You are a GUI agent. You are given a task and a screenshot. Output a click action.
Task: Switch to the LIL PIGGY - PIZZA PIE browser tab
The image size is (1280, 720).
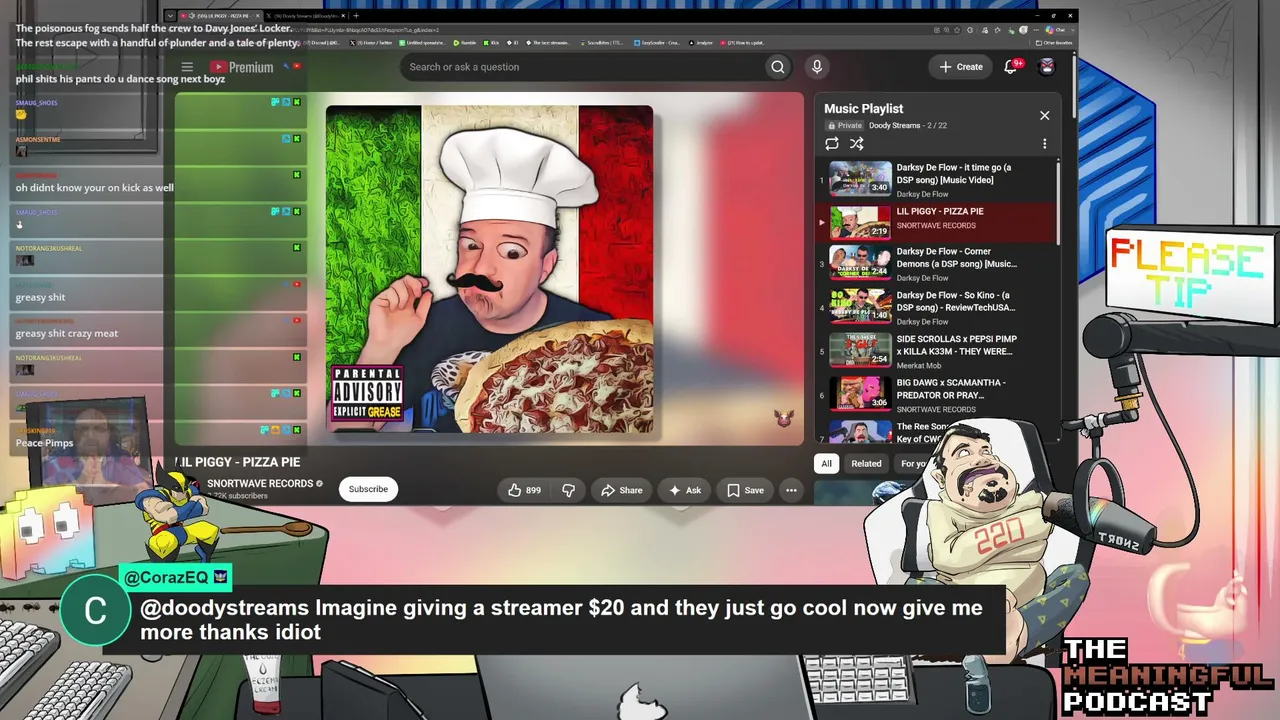(222, 16)
